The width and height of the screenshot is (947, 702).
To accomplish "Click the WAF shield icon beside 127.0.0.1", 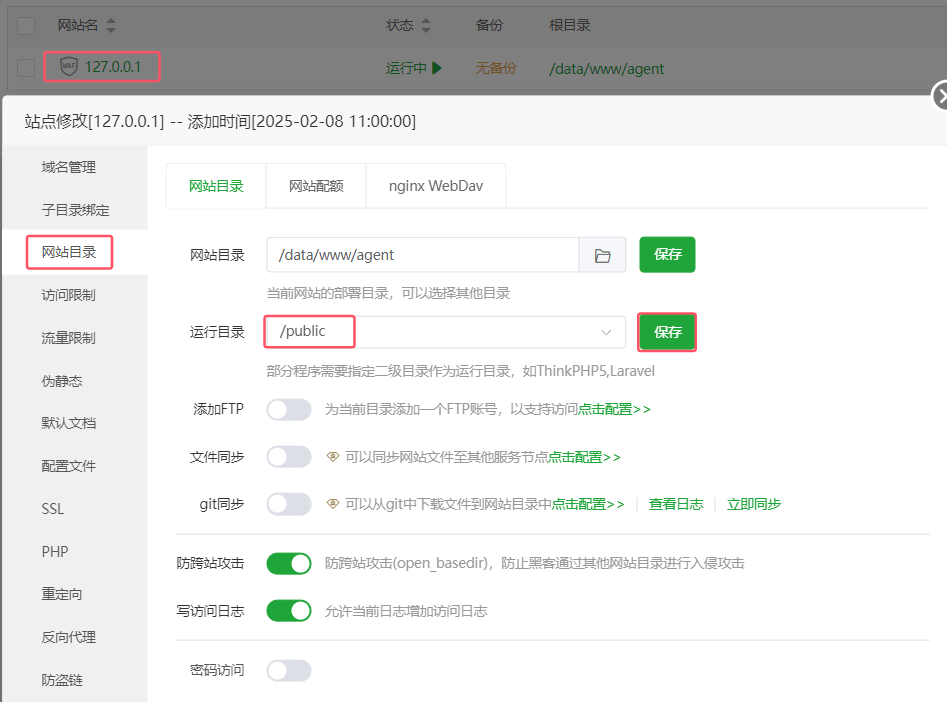I will (68, 67).
